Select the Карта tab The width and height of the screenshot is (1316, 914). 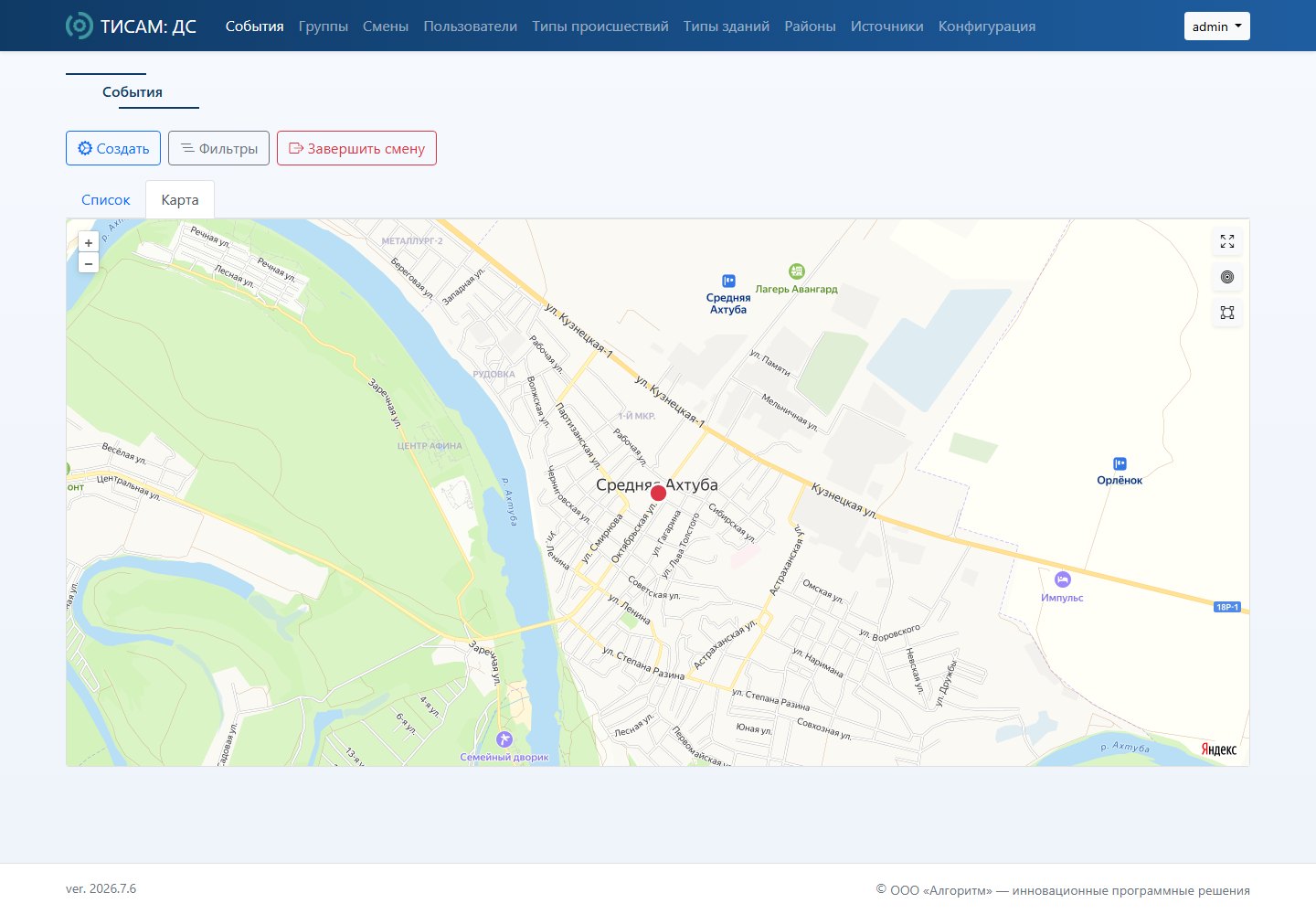point(180,200)
